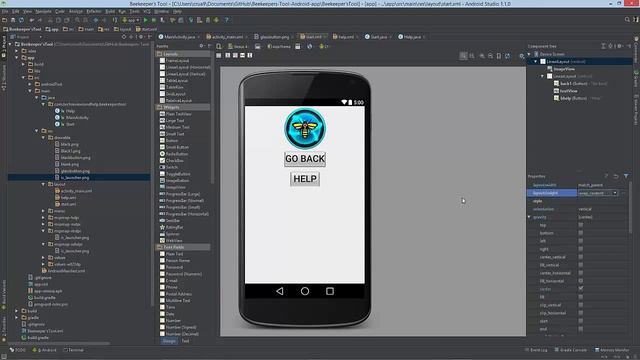Click the Project panel settings gear icon
The height and width of the screenshot is (360, 640).
tap(141, 37)
